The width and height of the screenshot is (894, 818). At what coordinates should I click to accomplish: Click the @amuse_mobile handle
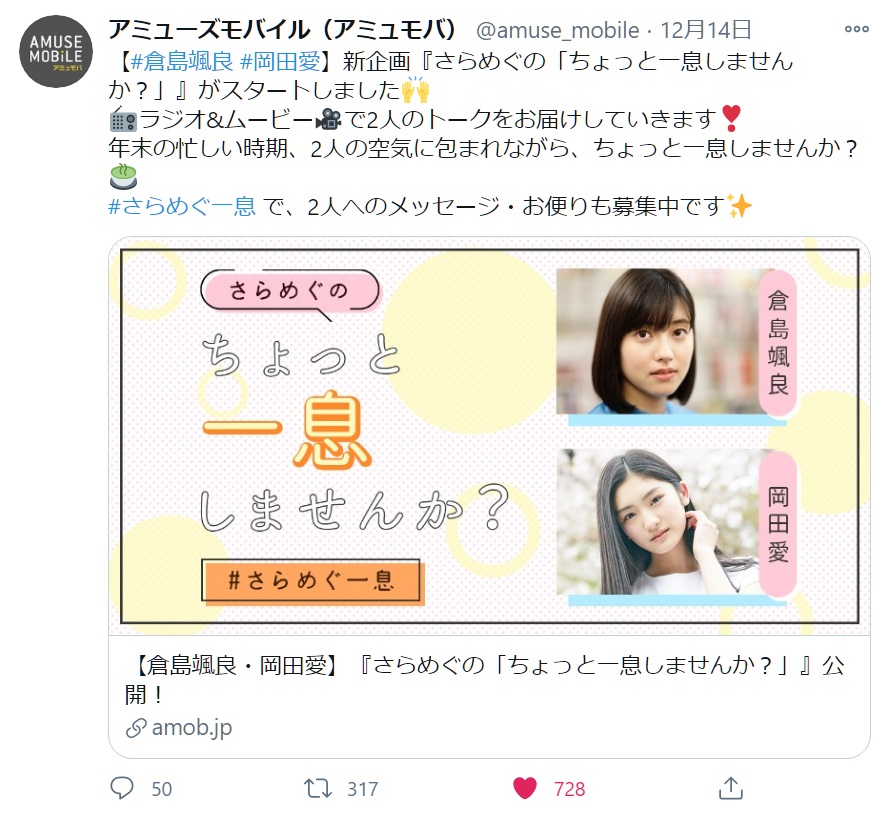tap(557, 30)
